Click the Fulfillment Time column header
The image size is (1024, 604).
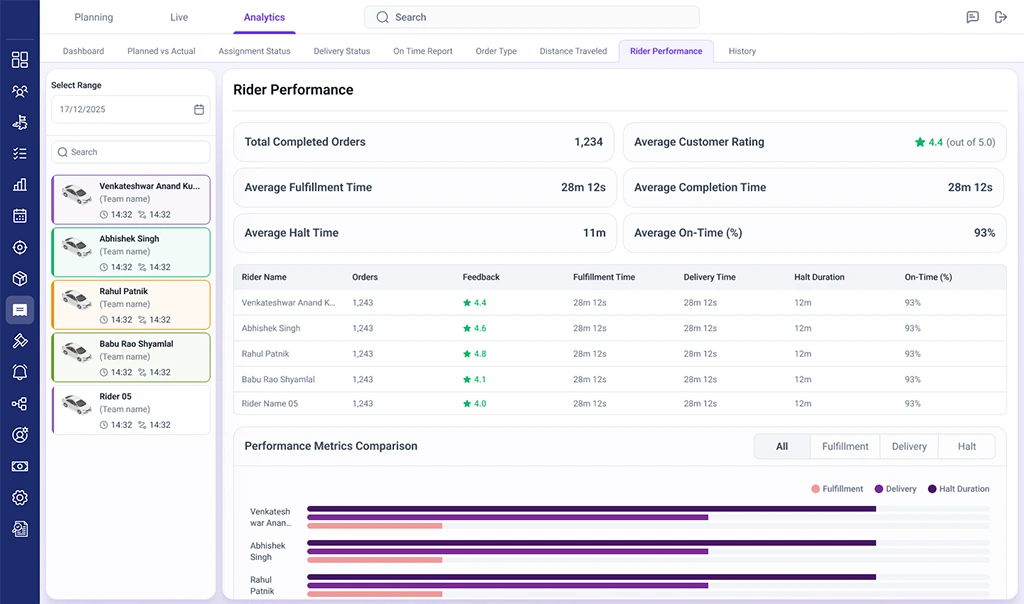[x=604, y=277]
